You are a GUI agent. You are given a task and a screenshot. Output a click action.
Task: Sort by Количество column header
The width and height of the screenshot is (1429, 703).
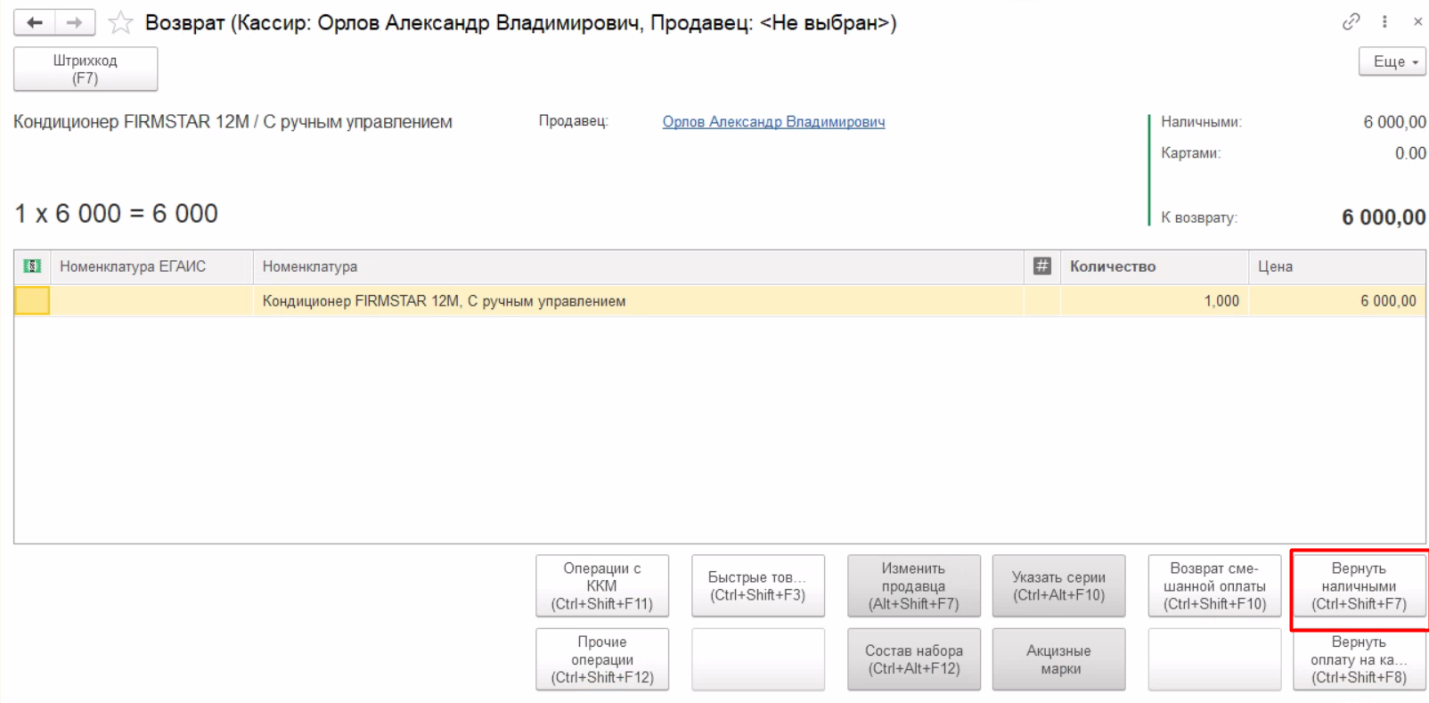[1112, 267]
